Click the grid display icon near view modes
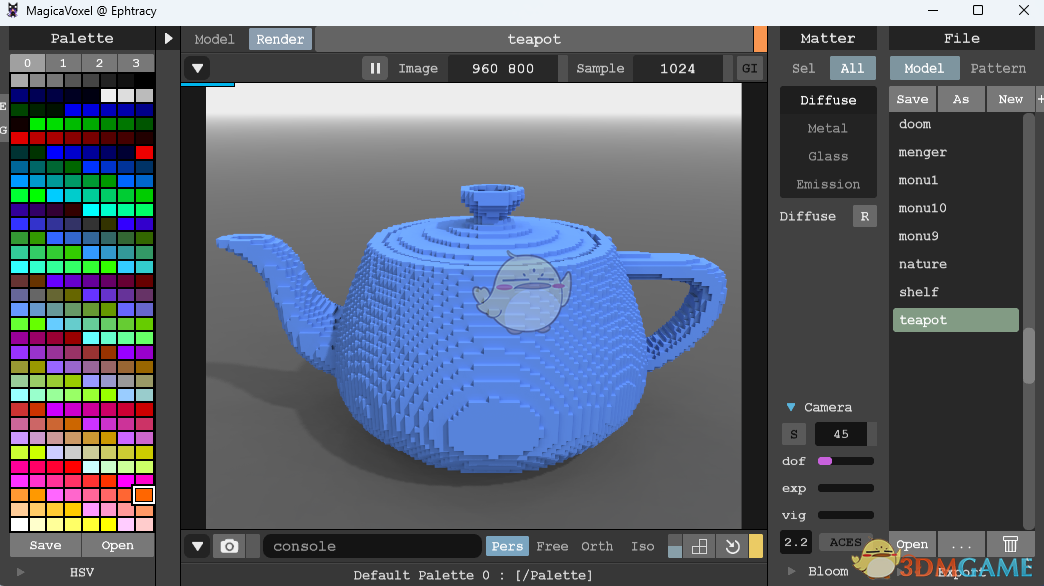 pos(699,546)
